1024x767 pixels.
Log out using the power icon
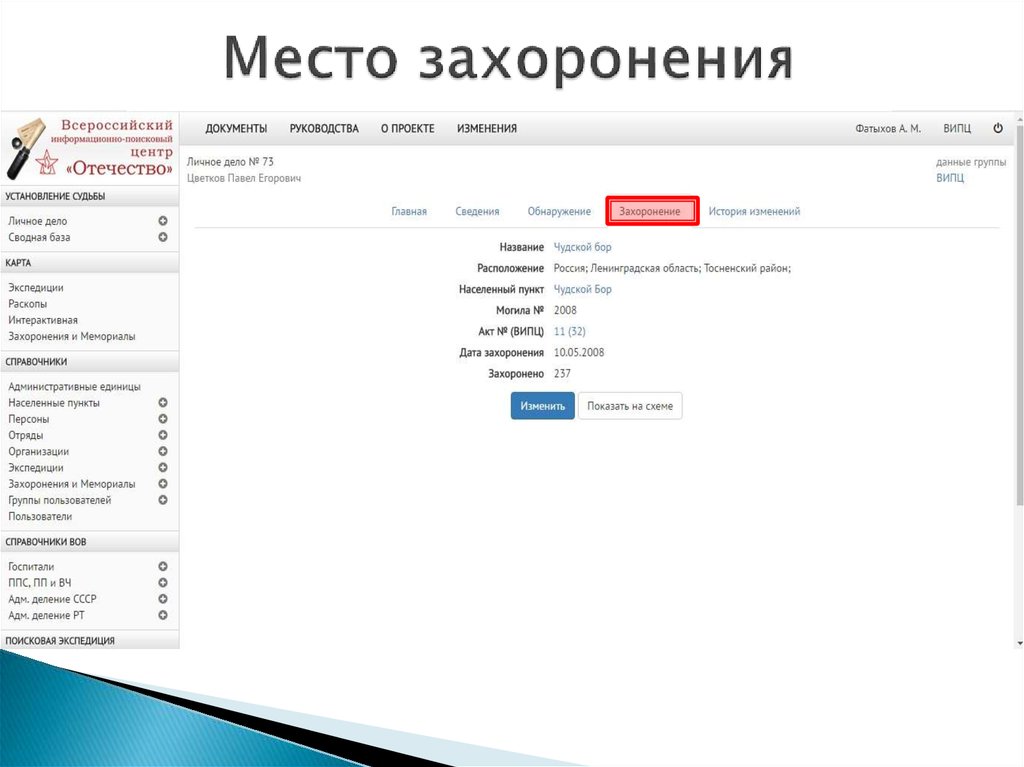pyautogui.click(x=997, y=128)
